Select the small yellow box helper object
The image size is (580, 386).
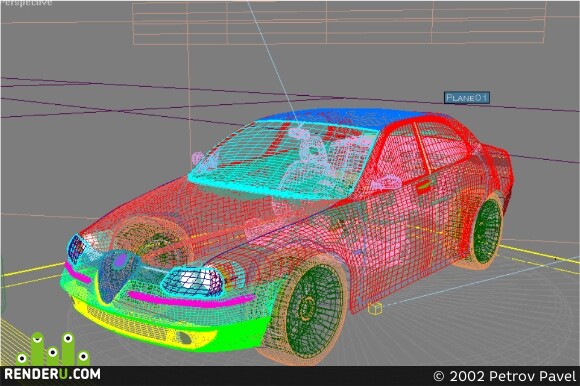click(x=375, y=308)
